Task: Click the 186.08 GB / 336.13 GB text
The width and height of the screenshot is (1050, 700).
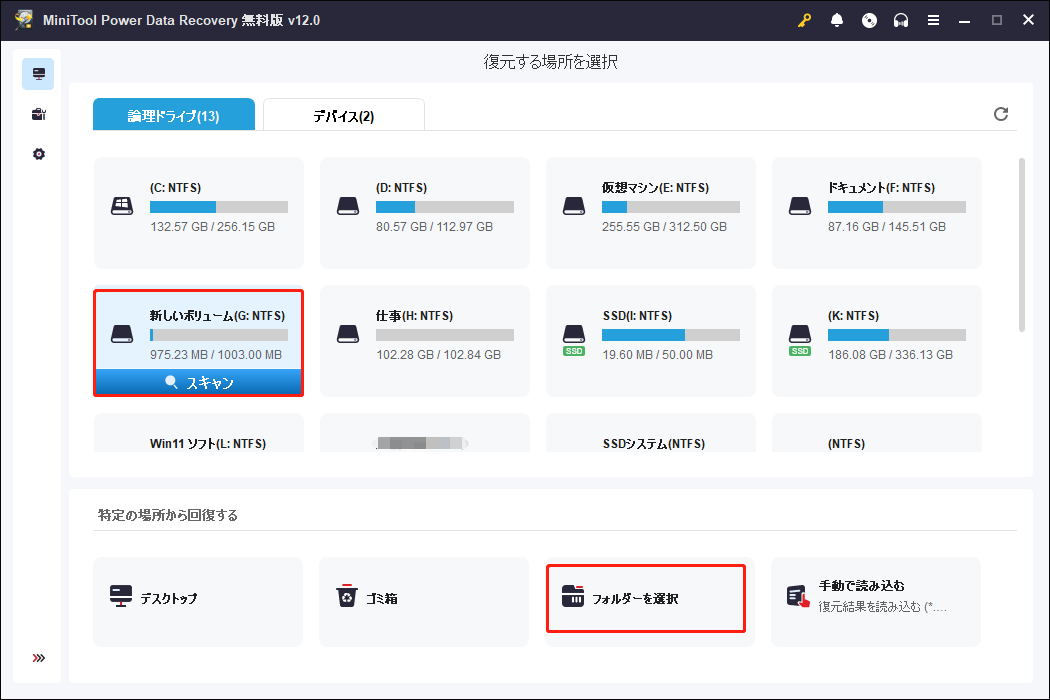Action: point(891,354)
